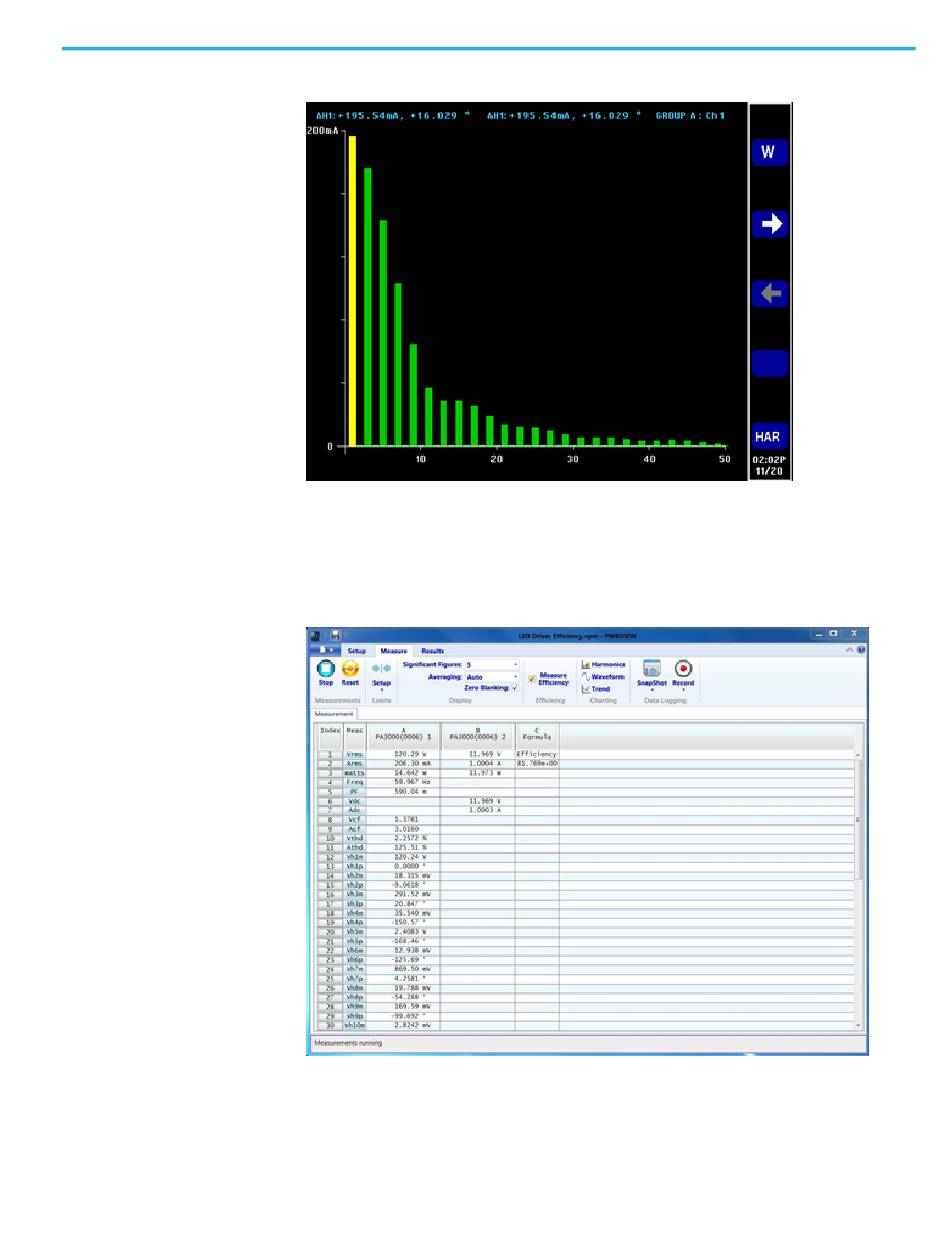Select the Vh3m value 291.52 mW
The image size is (950, 1254).
403,894
